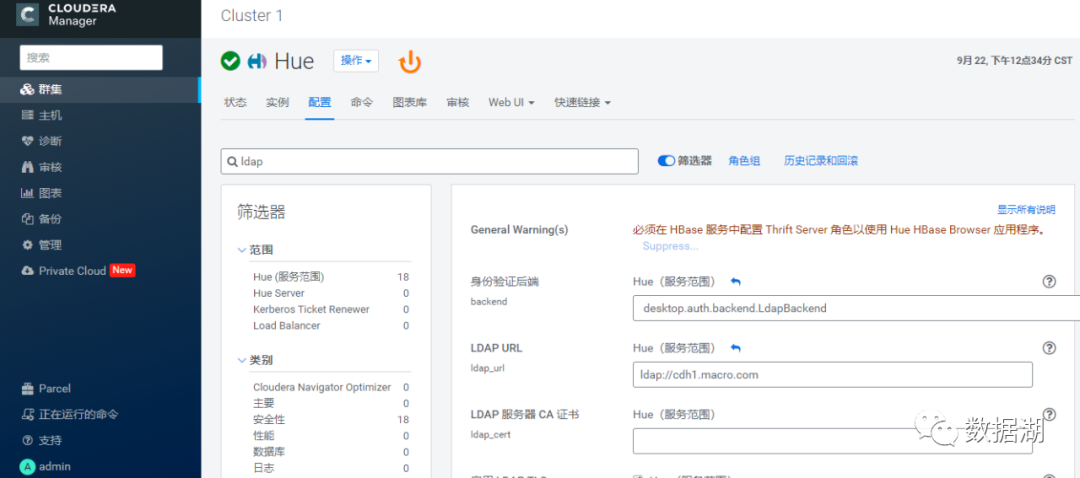Open the 操作 actions dropdown
This screenshot has height=478, width=1080.
pyautogui.click(x=356, y=61)
